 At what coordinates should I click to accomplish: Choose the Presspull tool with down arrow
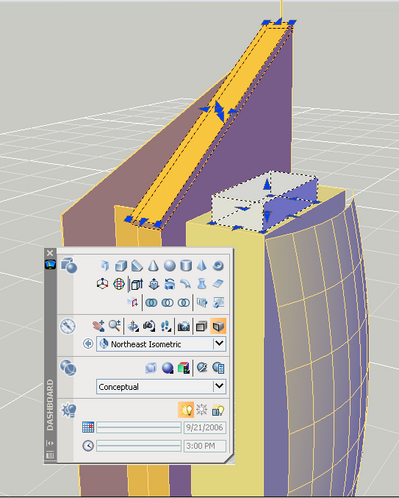pyautogui.click(x=153, y=284)
